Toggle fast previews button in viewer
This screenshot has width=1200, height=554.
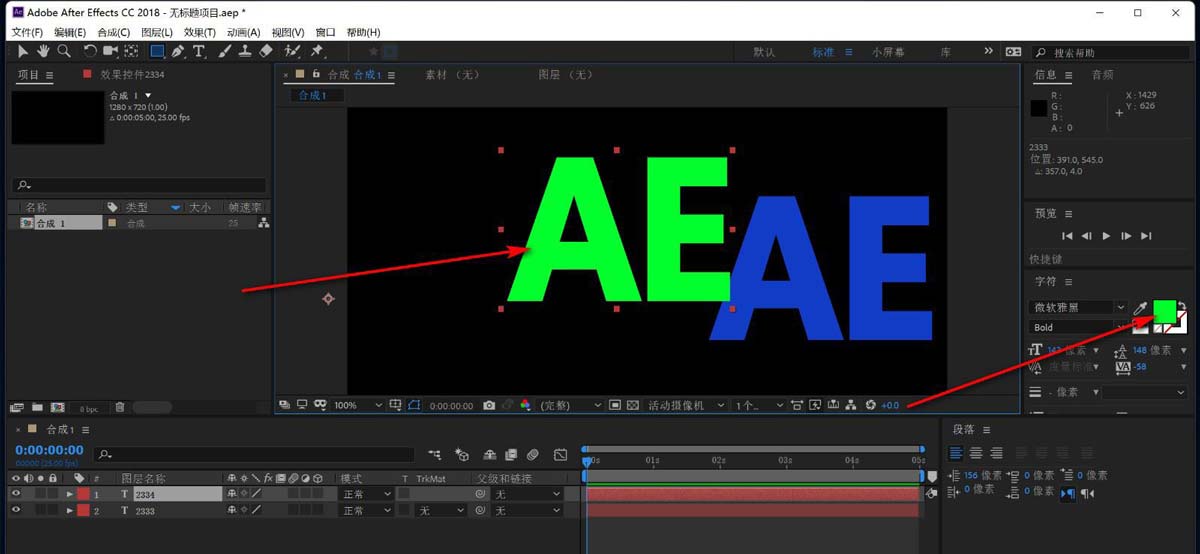coord(815,405)
